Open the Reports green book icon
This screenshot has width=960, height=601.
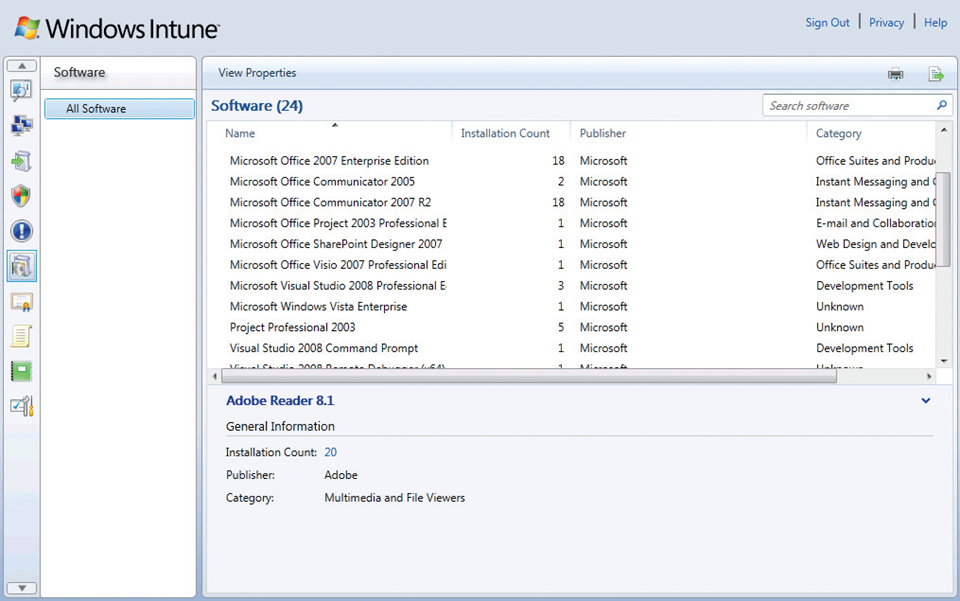(21, 371)
